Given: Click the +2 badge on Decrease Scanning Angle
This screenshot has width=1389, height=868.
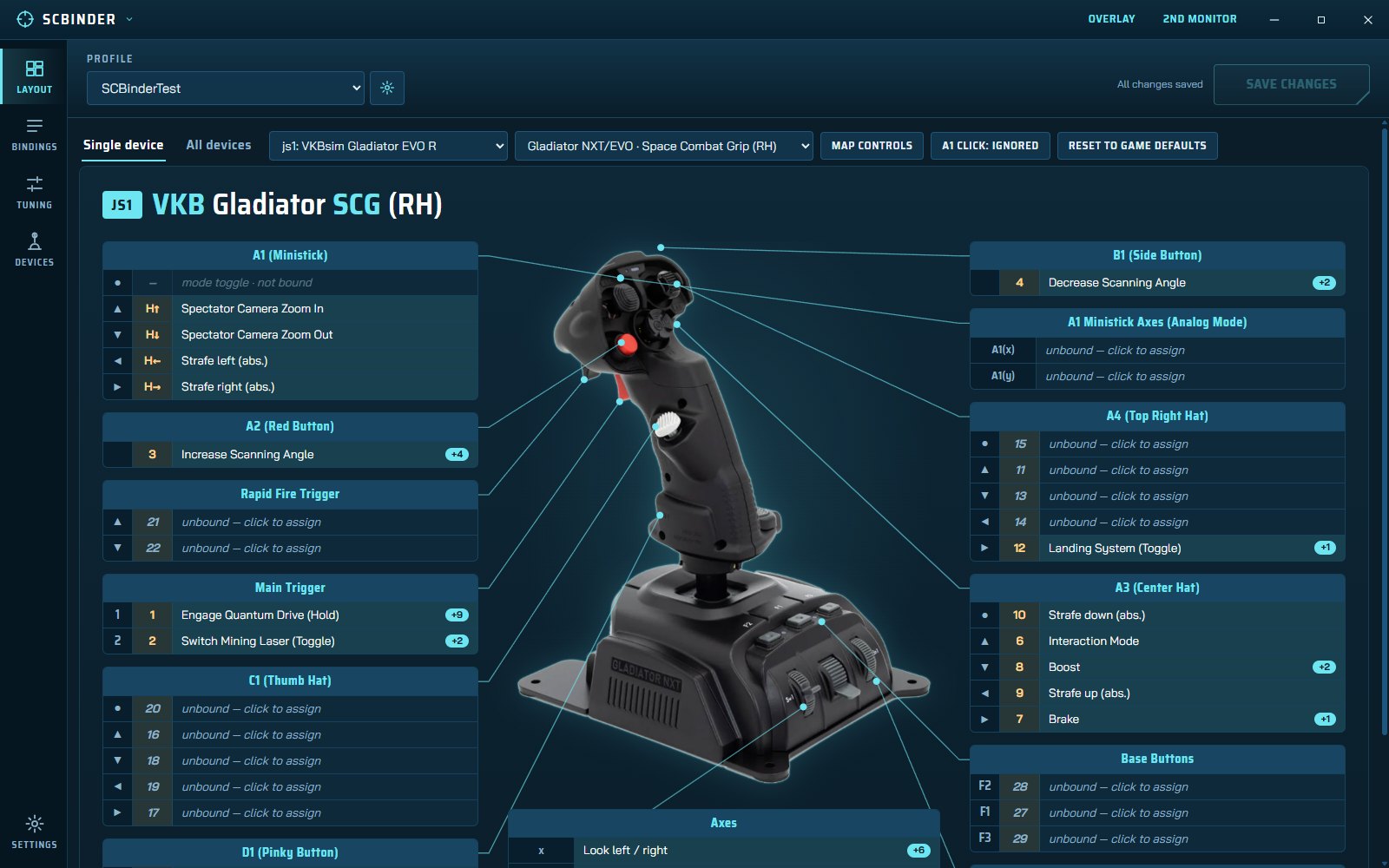Looking at the screenshot, I should pyautogui.click(x=1324, y=282).
